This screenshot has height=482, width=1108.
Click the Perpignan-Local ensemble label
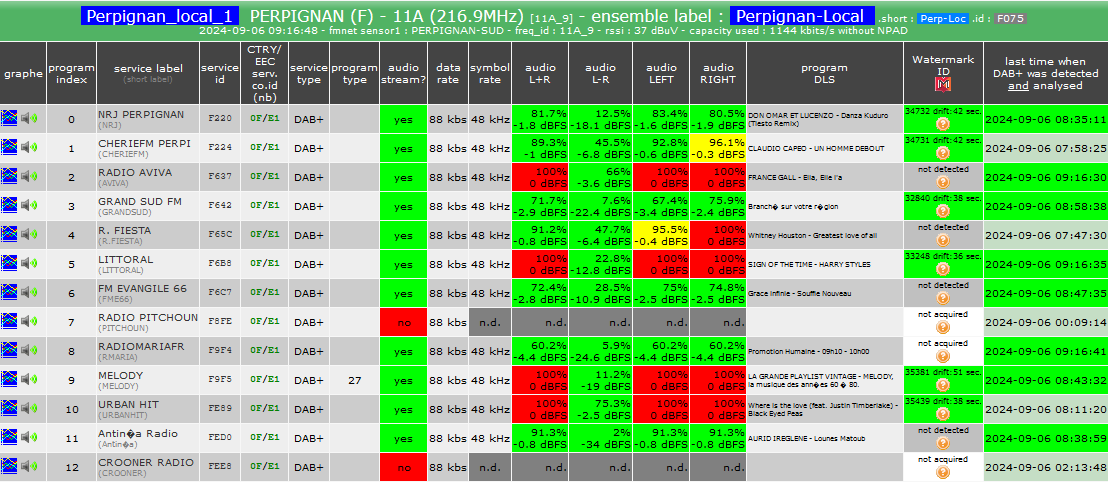(x=802, y=16)
